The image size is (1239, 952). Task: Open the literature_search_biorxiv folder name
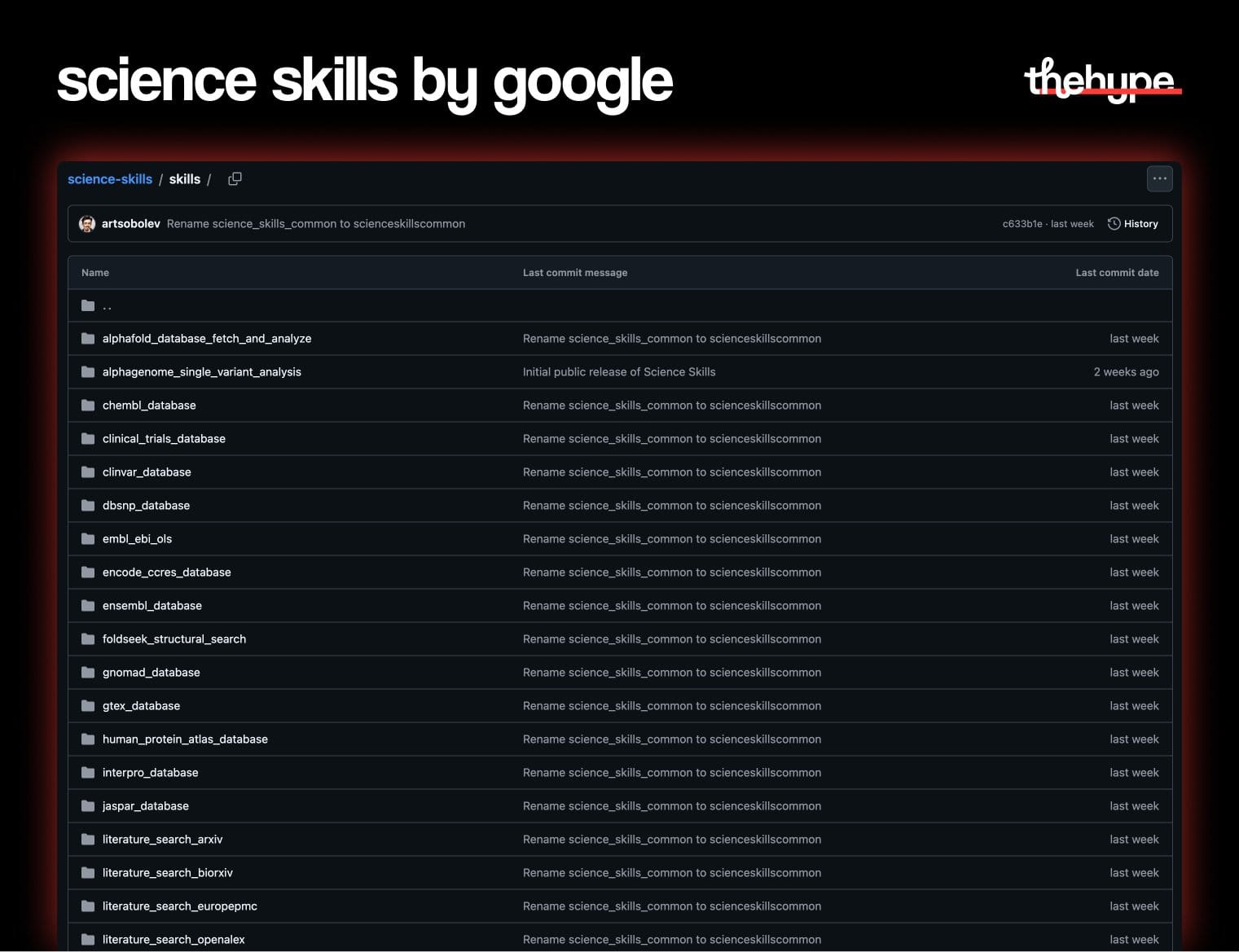pyautogui.click(x=168, y=873)
